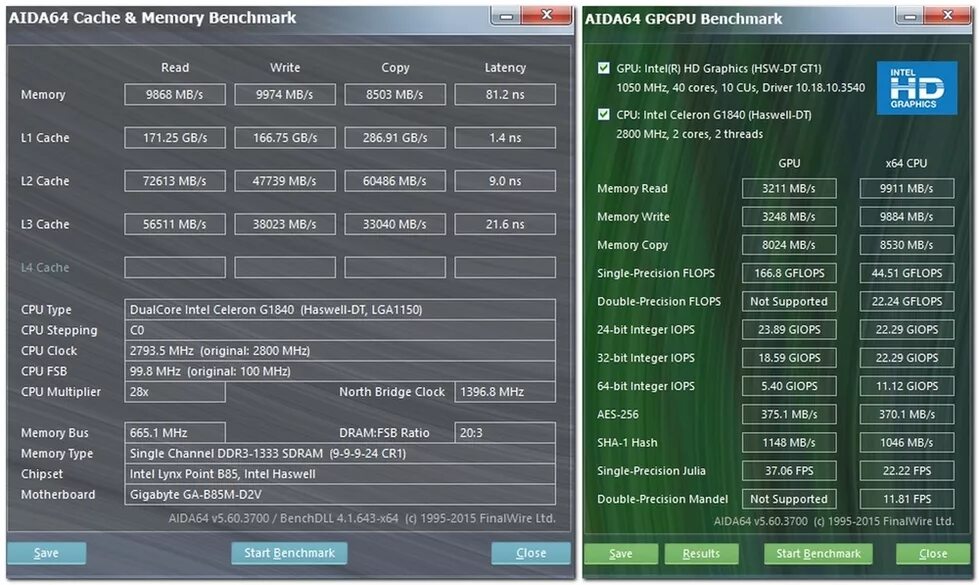The image size is (979, 585).
Task: Toggle the GPU Intel HD Graphics checkbox
Action: click(603, 68)
